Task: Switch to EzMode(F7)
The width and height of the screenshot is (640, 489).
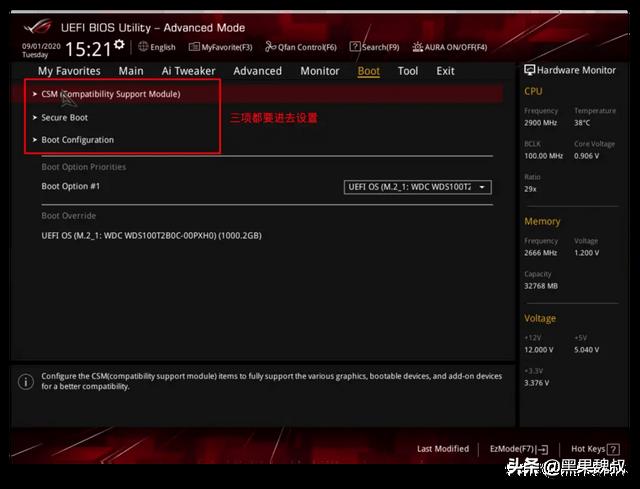Action: pos(519,449)
